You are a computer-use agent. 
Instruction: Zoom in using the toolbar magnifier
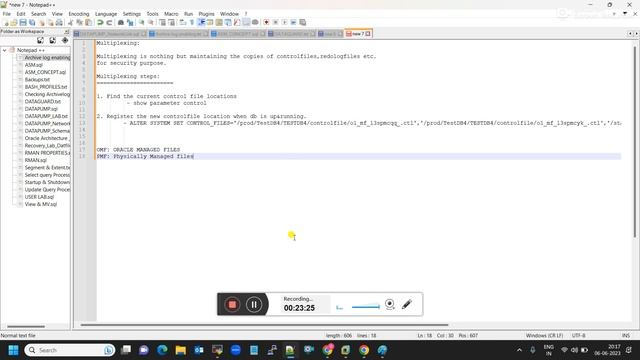pyautogui.click(x=141, y=22)
